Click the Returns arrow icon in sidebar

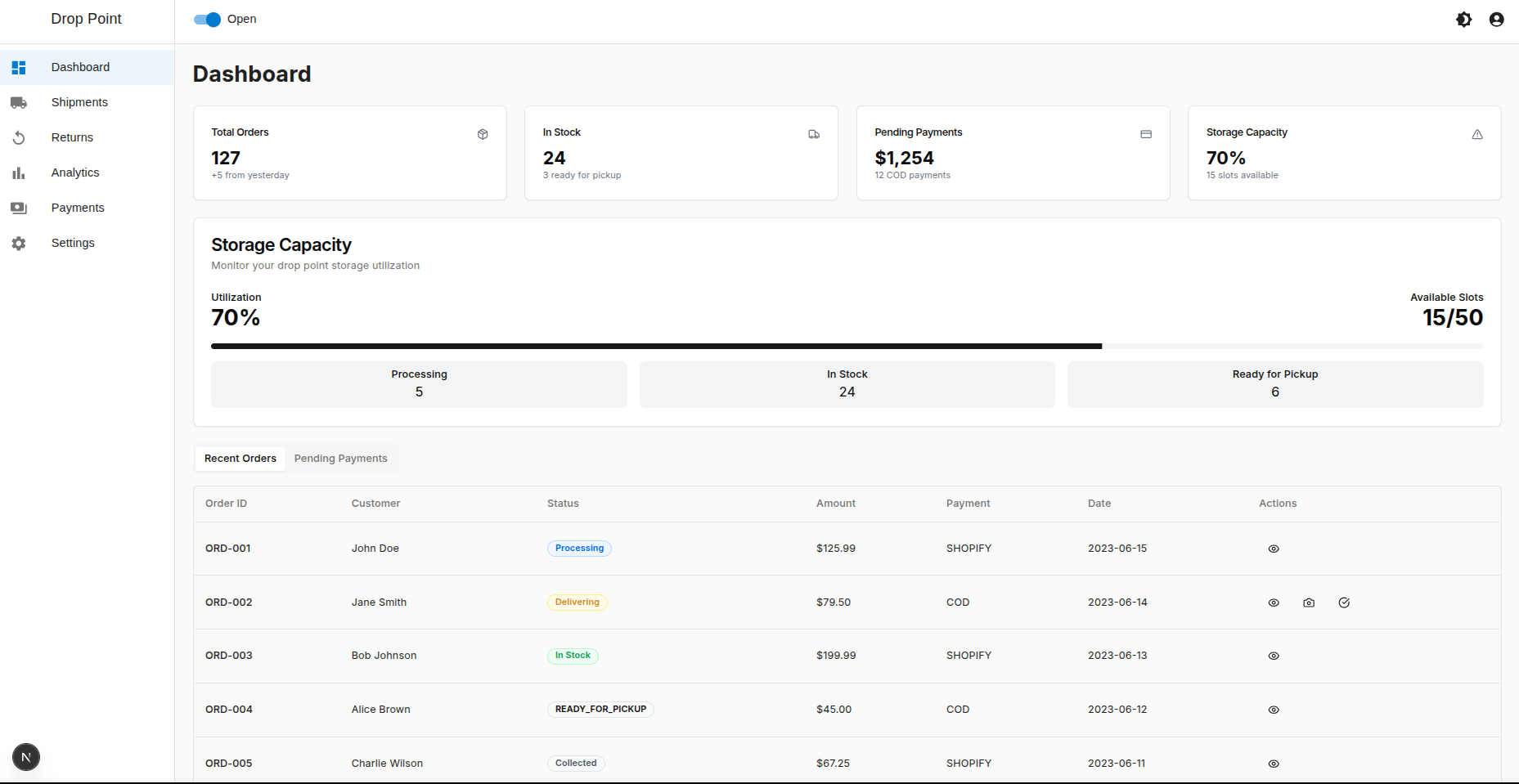(19, 137)
